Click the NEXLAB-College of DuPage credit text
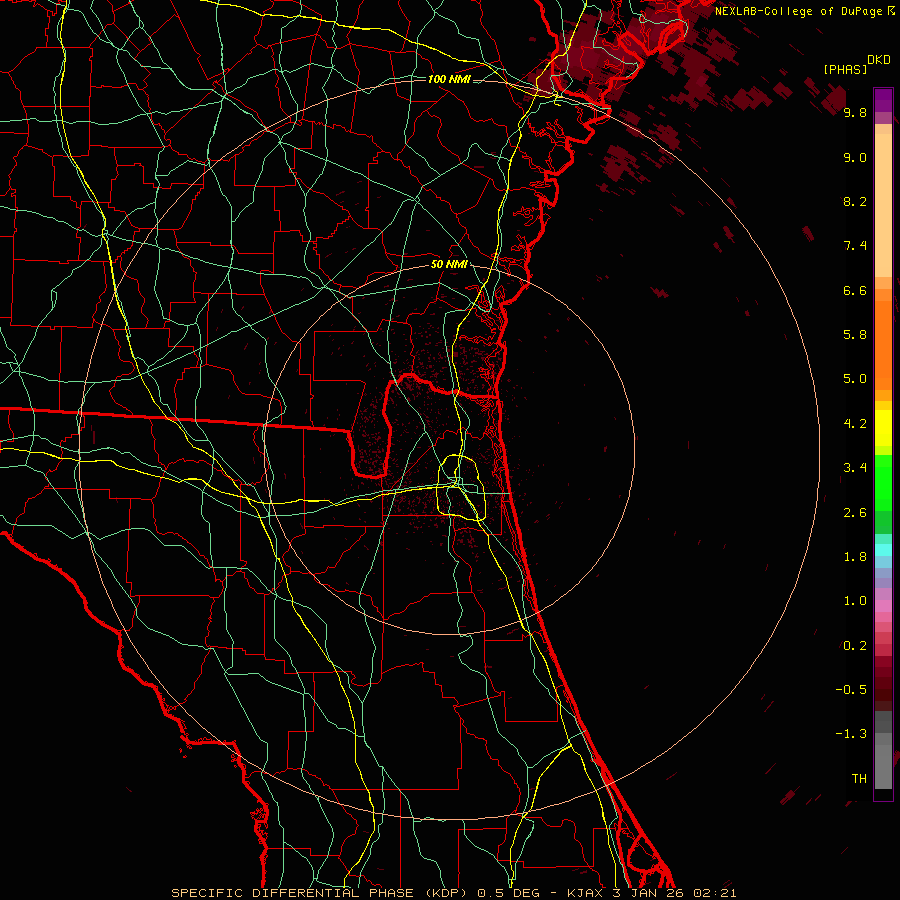The height and width of the screenshot is (900, 900). 804,11
